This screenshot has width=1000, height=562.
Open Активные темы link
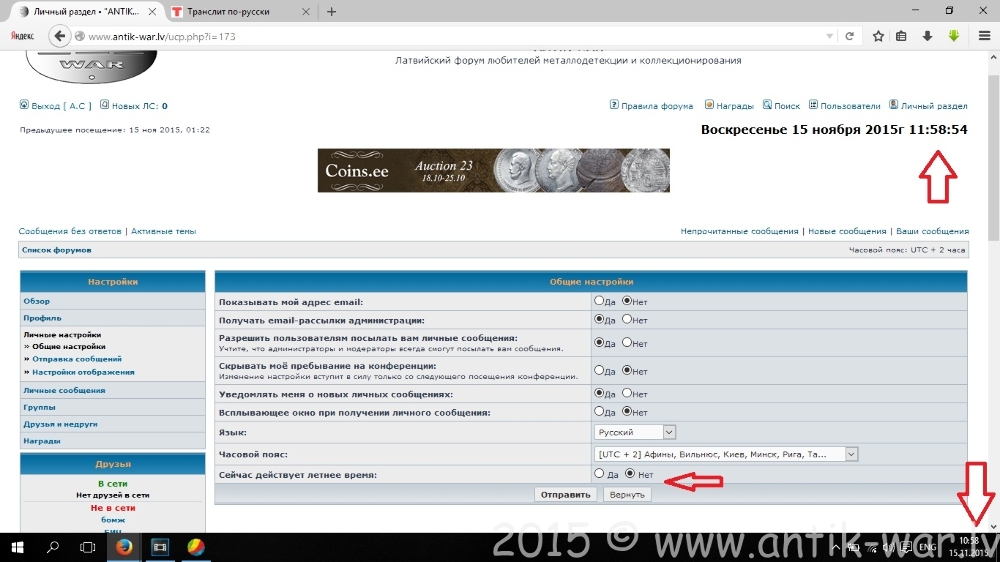(x=164, y=231)
